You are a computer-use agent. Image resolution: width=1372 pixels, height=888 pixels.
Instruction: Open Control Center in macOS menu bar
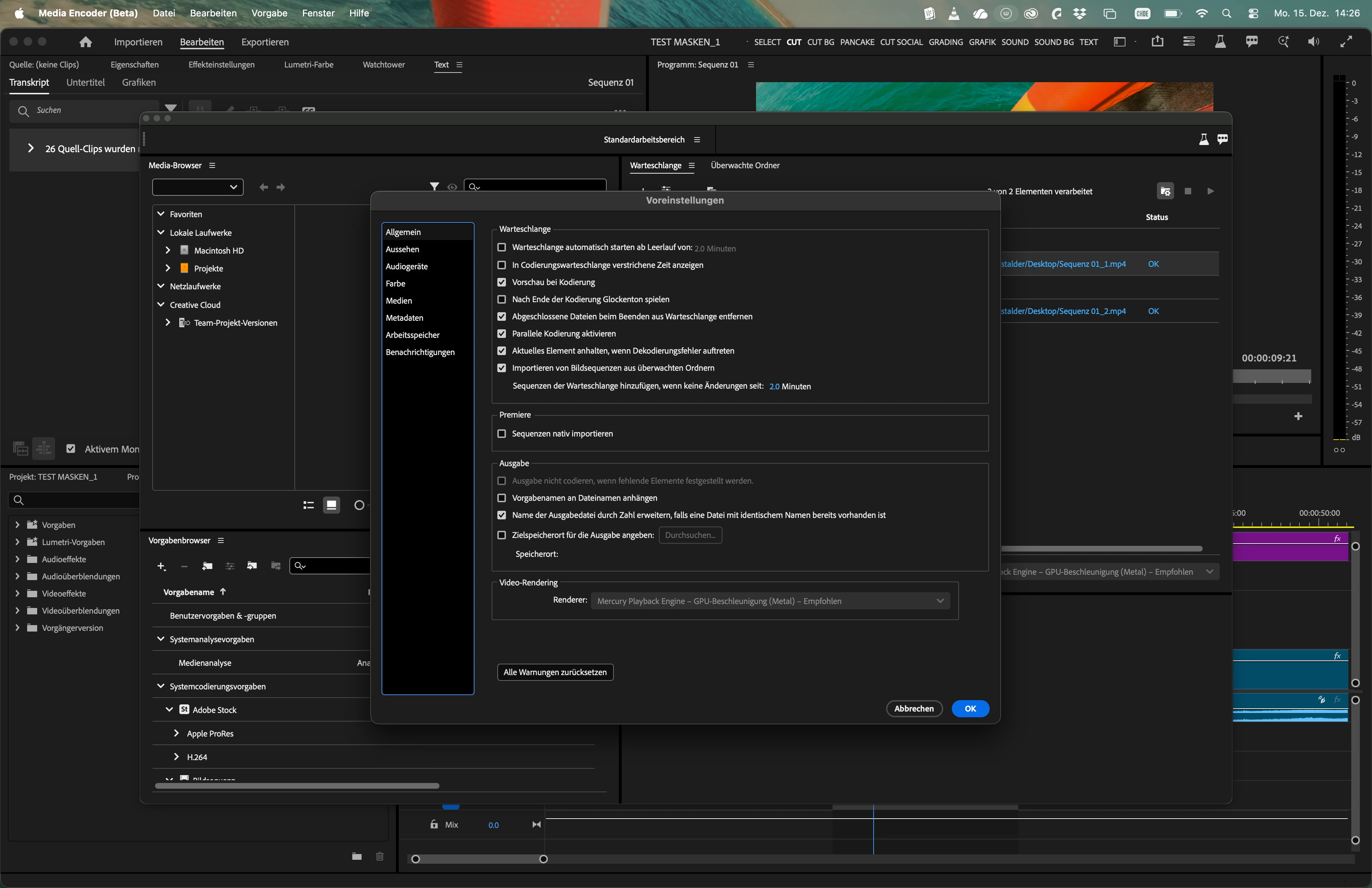click(x=1253, y=13)
